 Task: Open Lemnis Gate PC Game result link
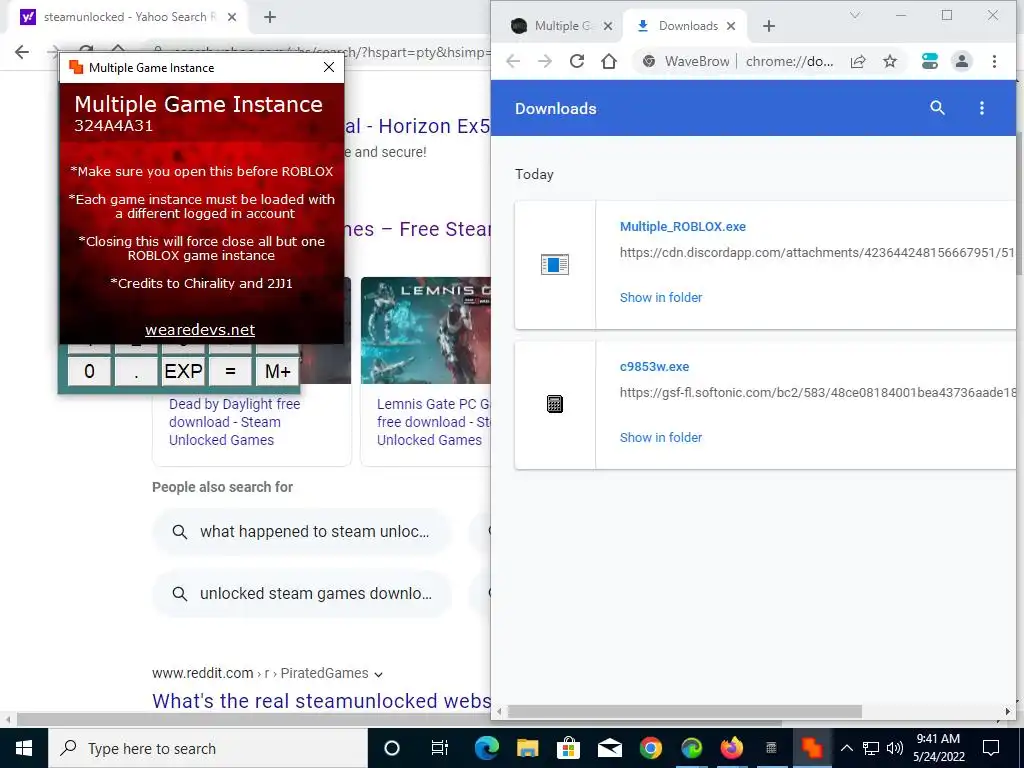point(434,422)
